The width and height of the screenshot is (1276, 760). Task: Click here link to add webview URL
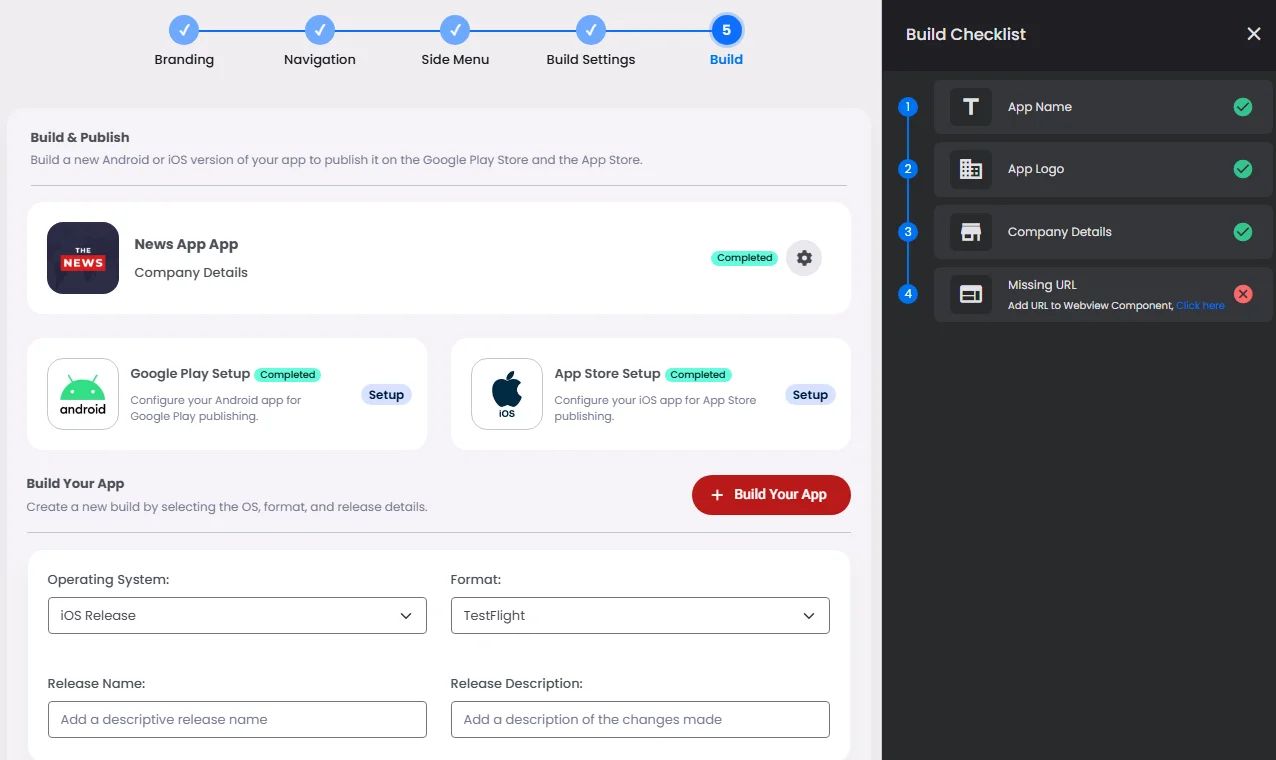pyautogui.click(x=1200, y=305)
